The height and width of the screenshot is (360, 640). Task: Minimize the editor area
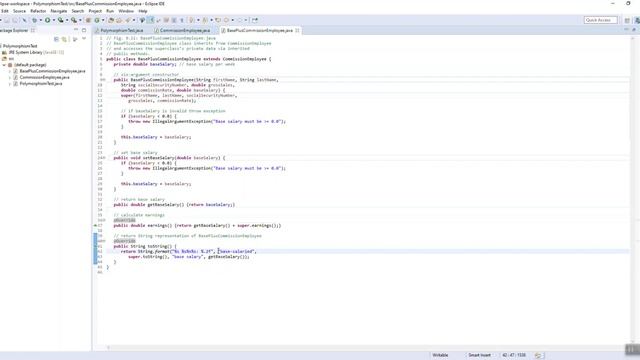(626, 30)
